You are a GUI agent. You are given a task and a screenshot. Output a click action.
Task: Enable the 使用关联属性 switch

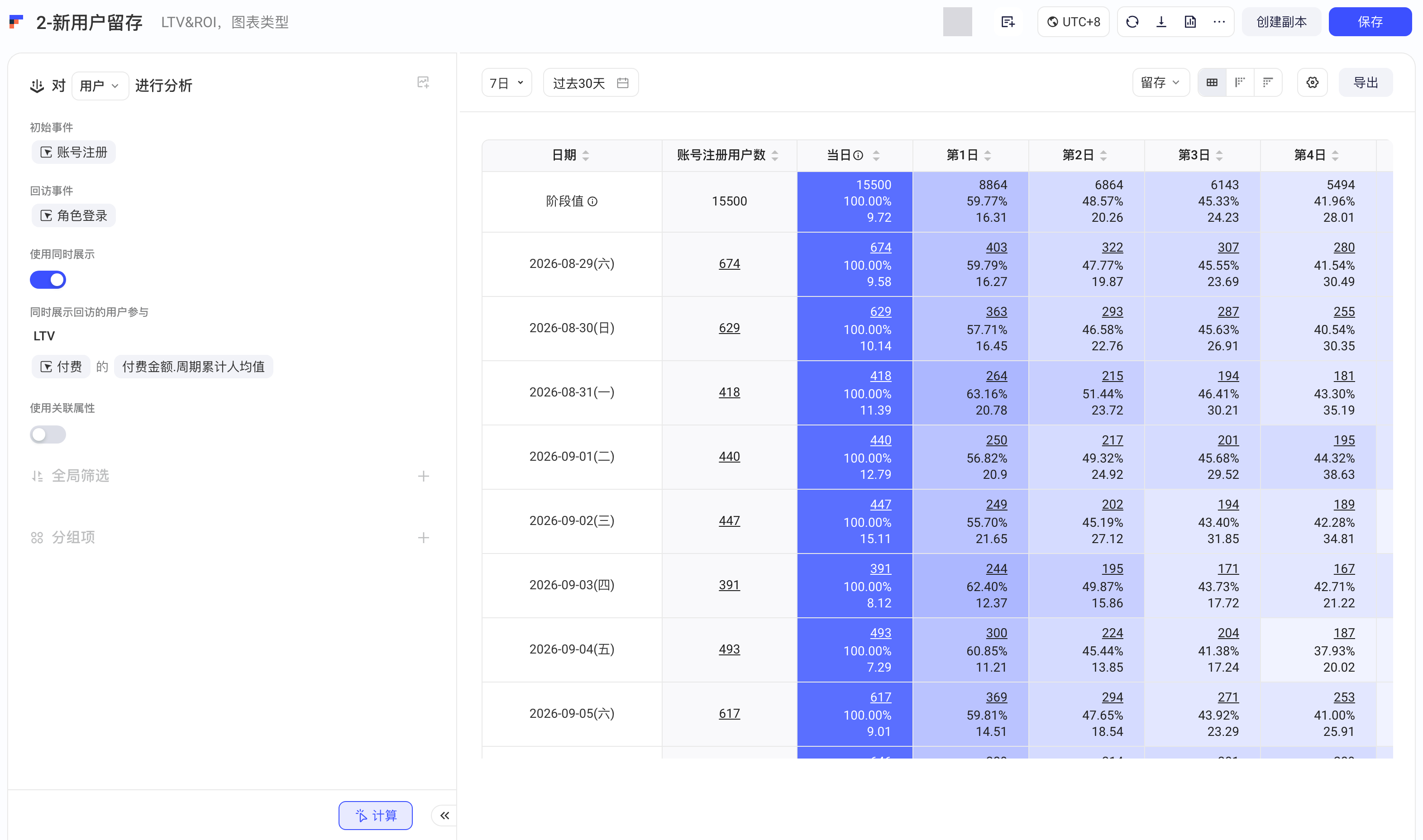click(x=48, y=435)
